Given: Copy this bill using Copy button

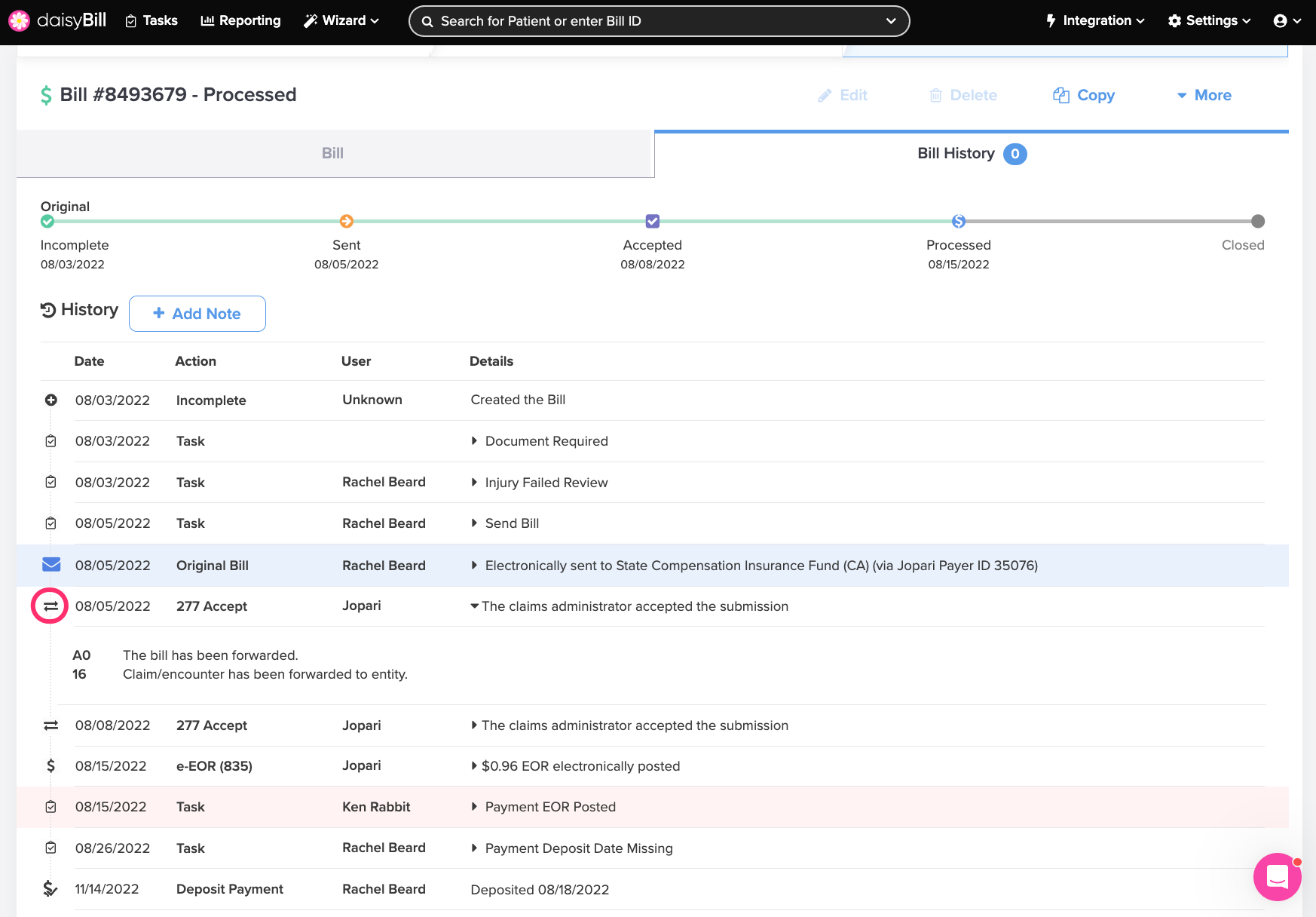Looking at the screenshot, I should tap(1084, 95).
